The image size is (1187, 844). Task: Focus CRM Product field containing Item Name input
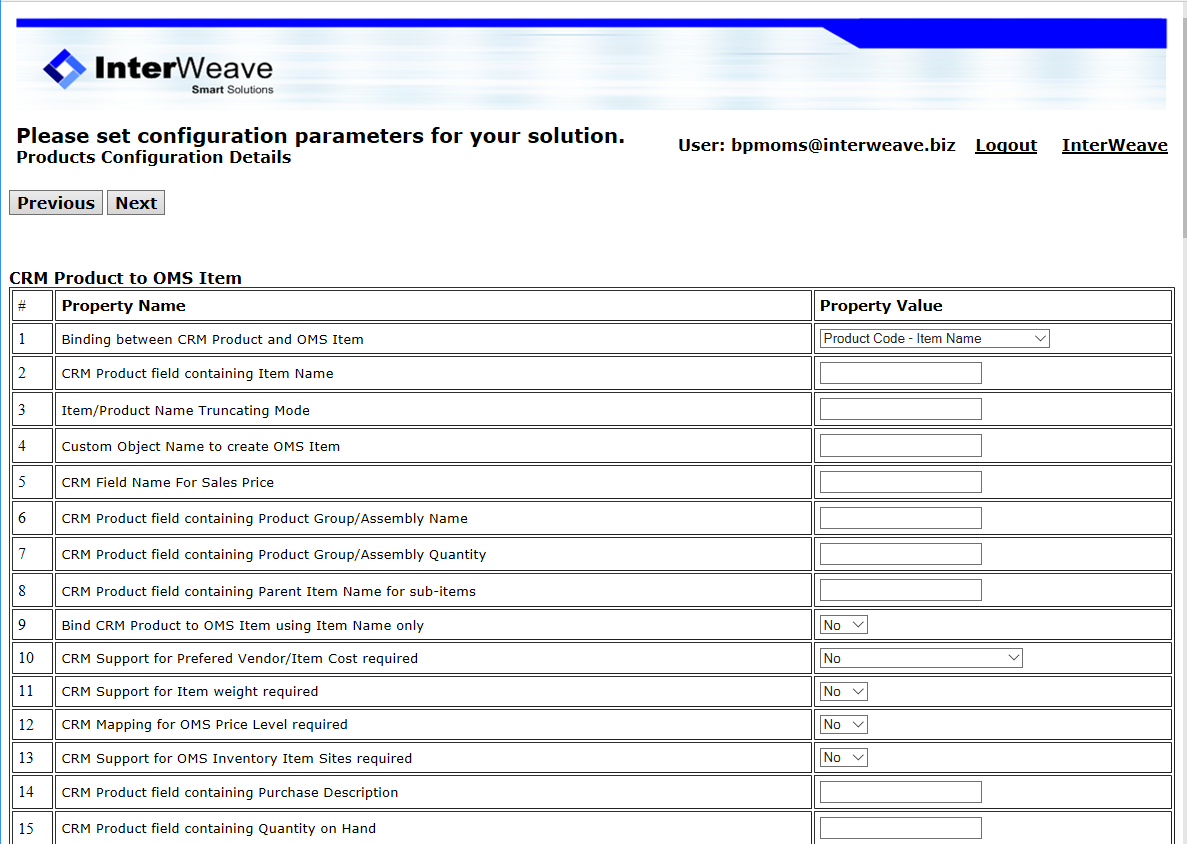click(900, 373)
